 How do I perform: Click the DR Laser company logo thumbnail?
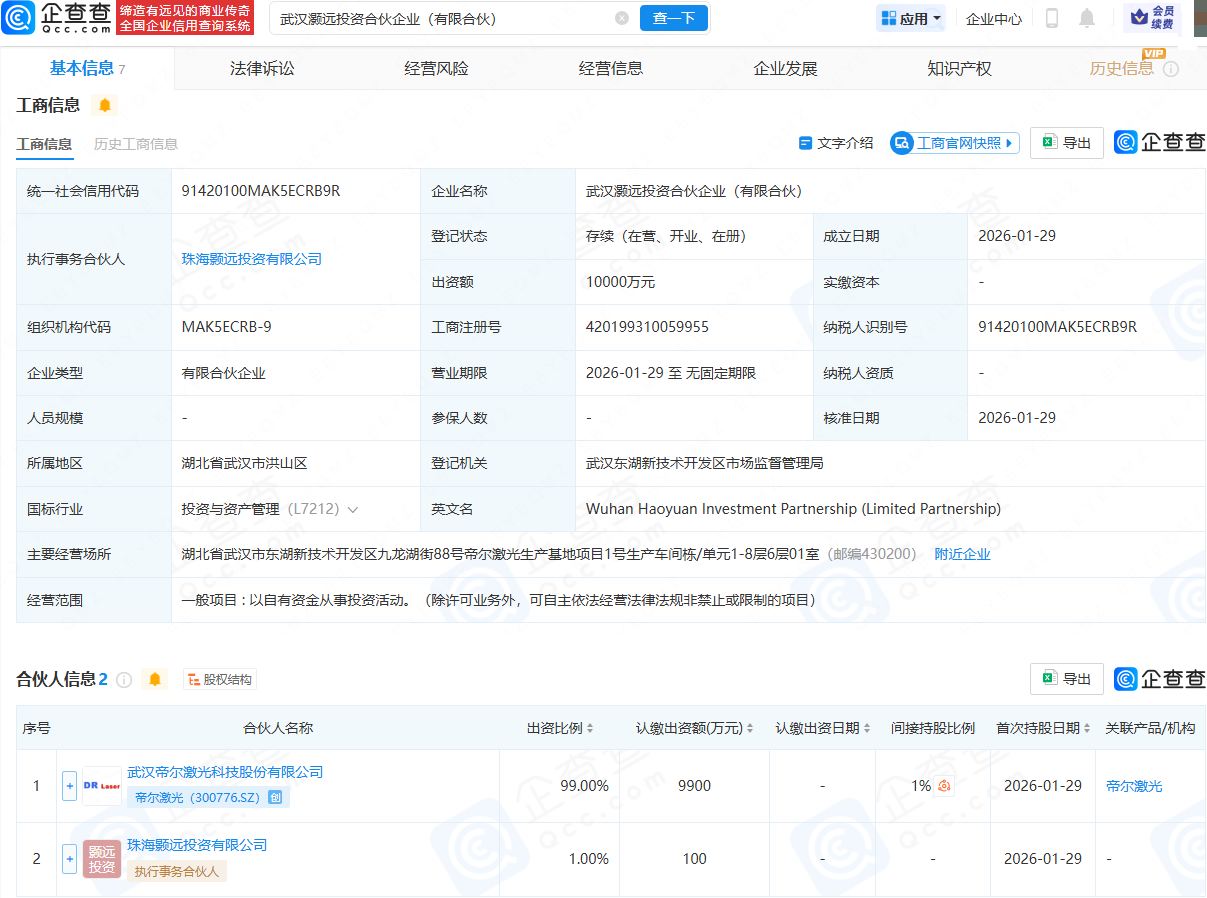pyautogui.click(x=101, y=785)
